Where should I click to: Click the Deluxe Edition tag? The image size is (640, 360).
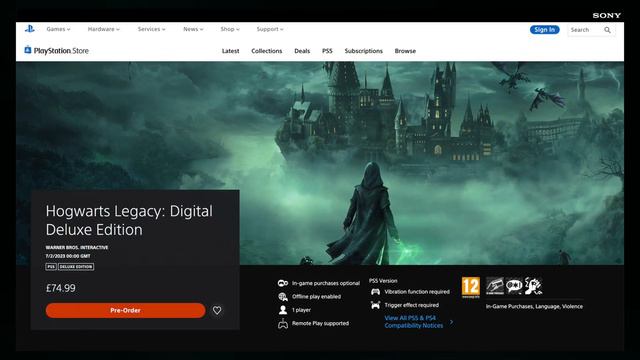[x=76, y=267]
